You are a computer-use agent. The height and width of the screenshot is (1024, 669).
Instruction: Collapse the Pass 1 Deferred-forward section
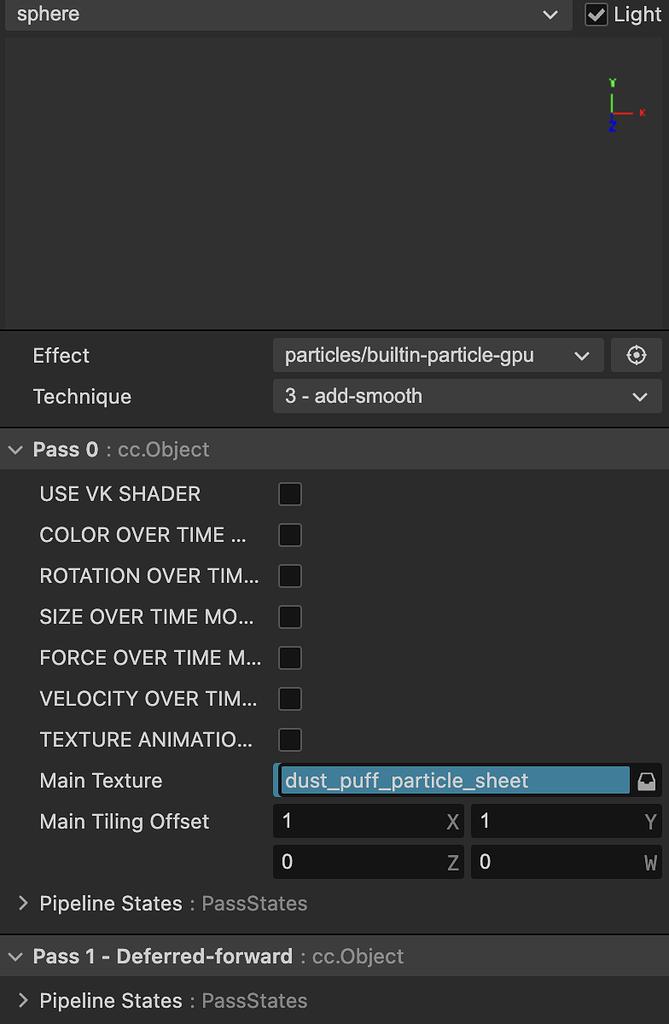(x=15, y=956)
